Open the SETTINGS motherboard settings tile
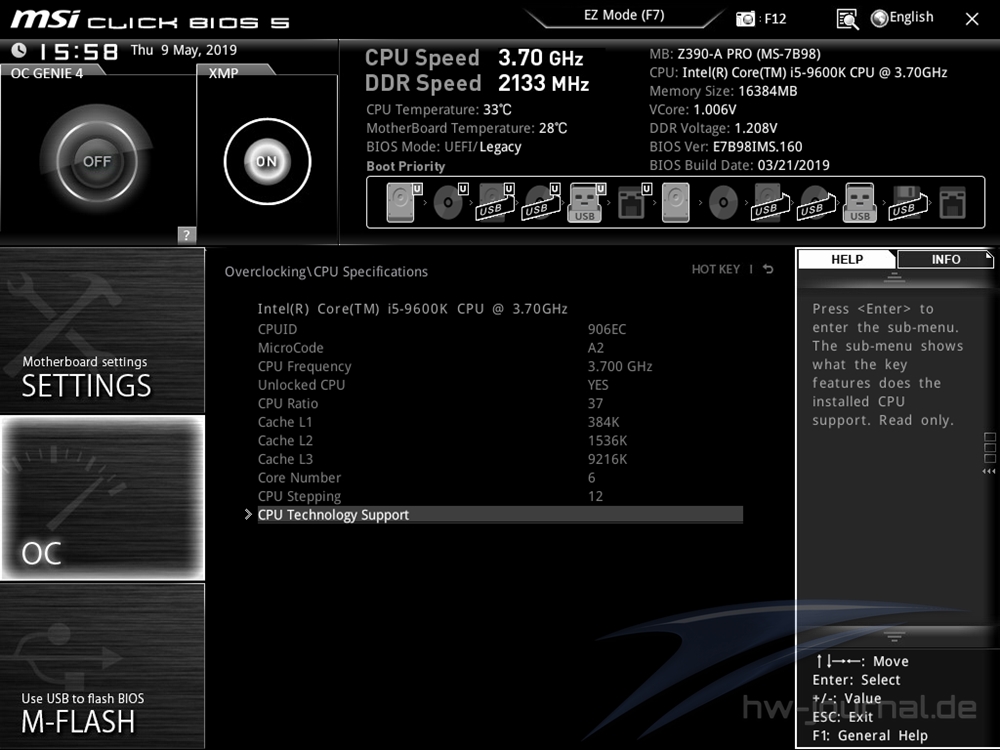The width and height of the screenshot is (1000, 750). [103, 330]
